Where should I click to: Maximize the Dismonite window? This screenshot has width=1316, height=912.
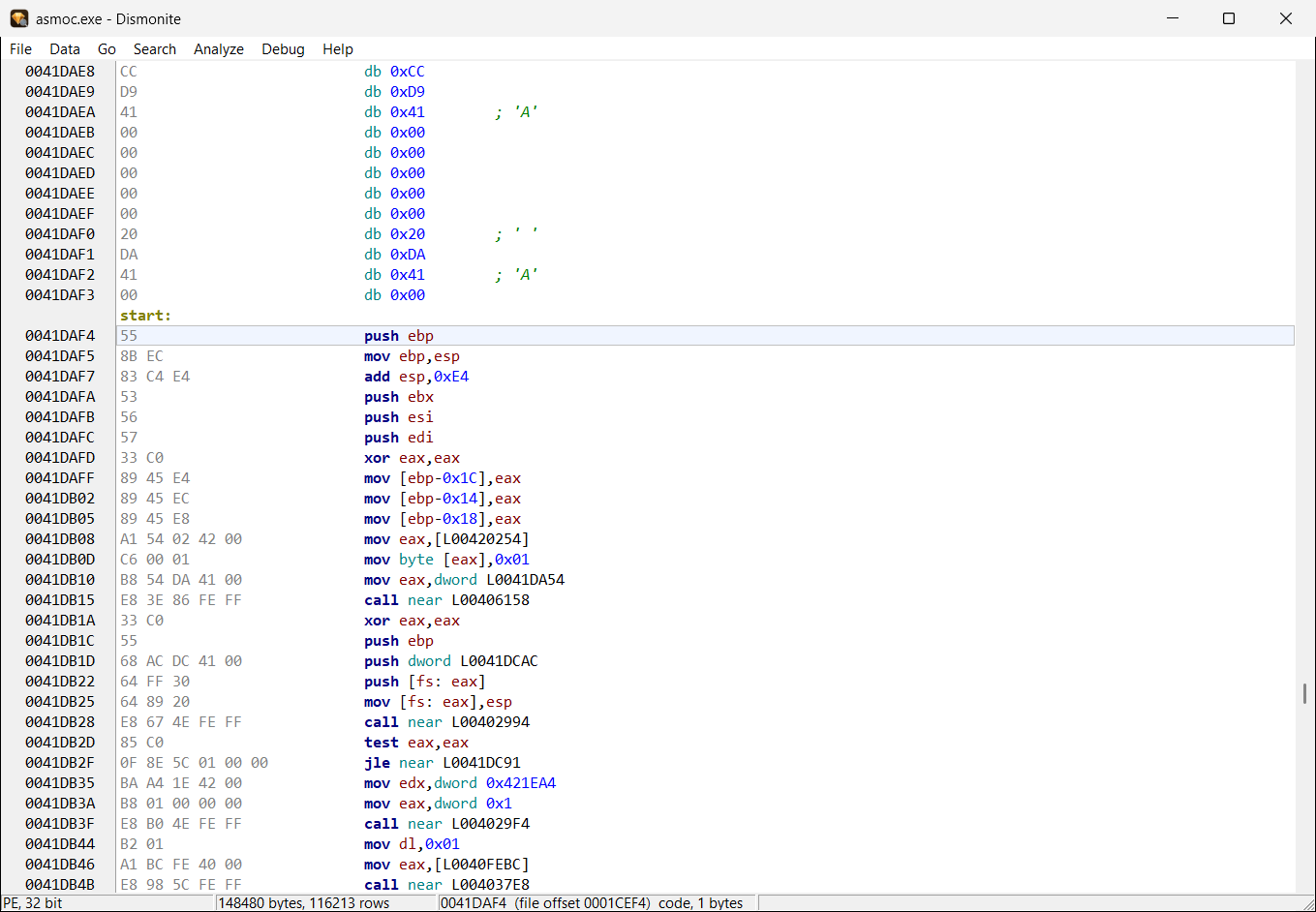click(1229, 18)
